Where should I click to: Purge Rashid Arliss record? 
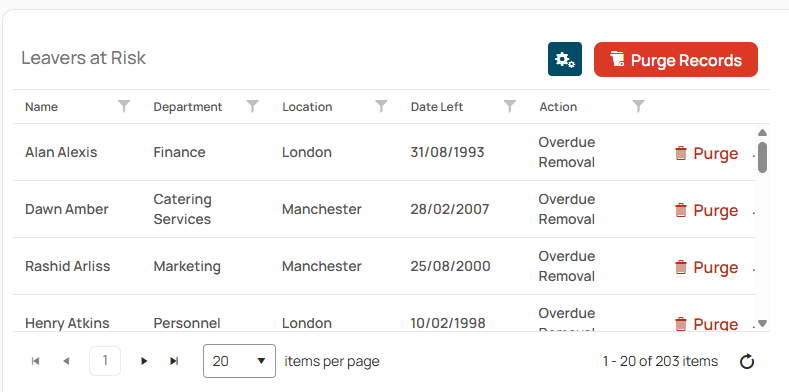tap(706, 267)
